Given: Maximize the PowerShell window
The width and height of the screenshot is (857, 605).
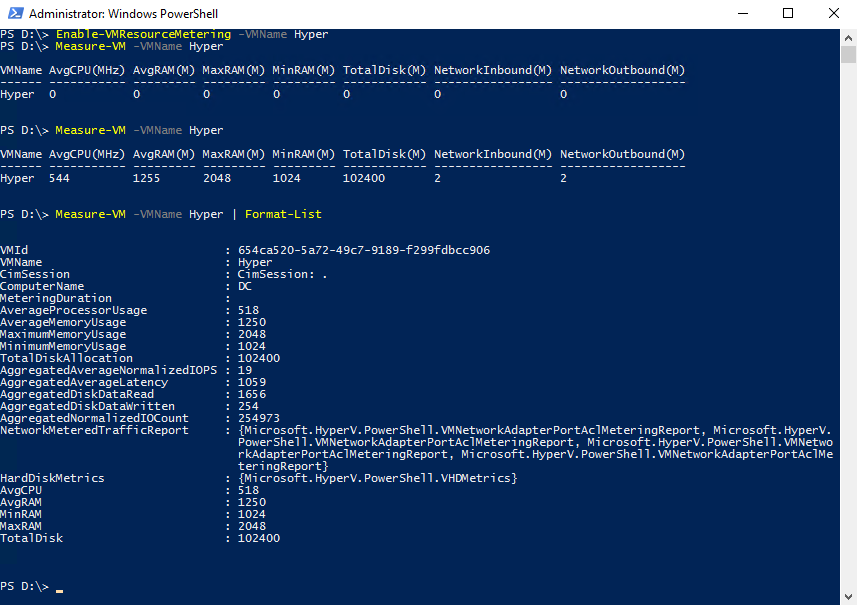Looking at the screenshot, I should coord(788,14).
